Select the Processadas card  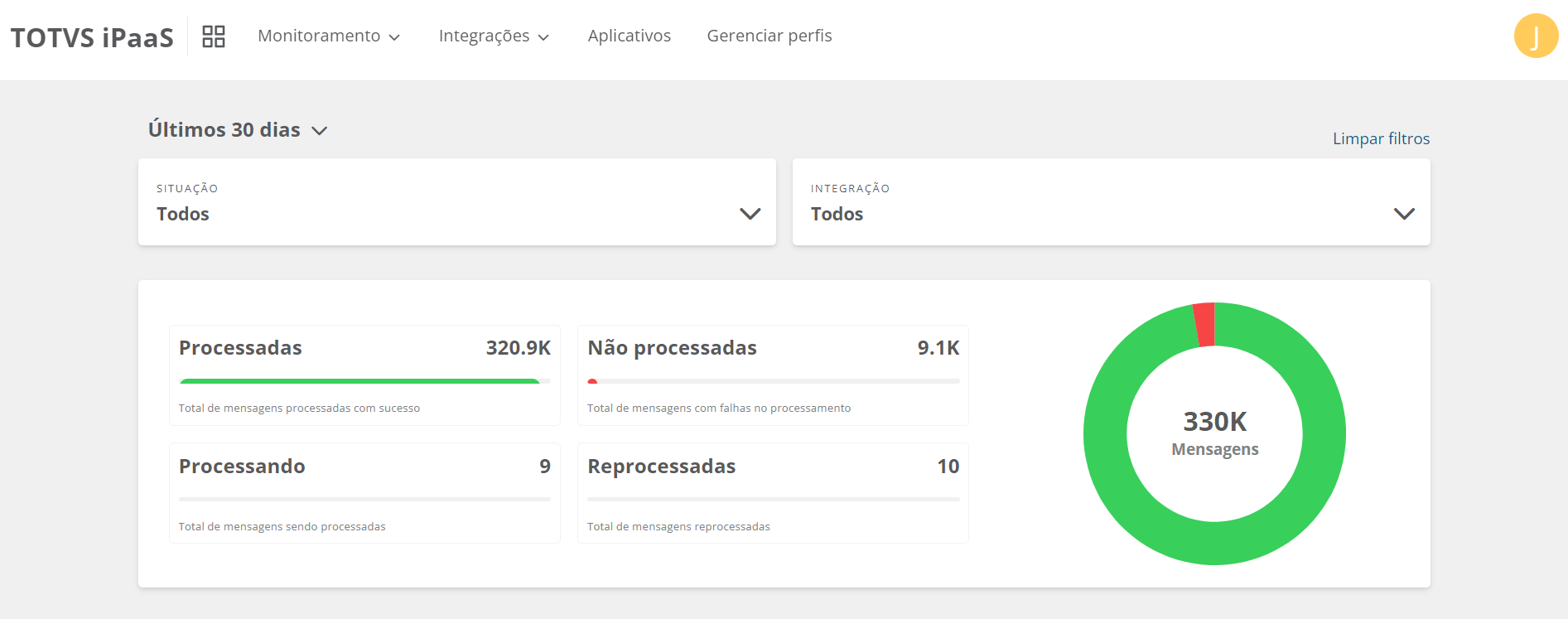(364, 375)
